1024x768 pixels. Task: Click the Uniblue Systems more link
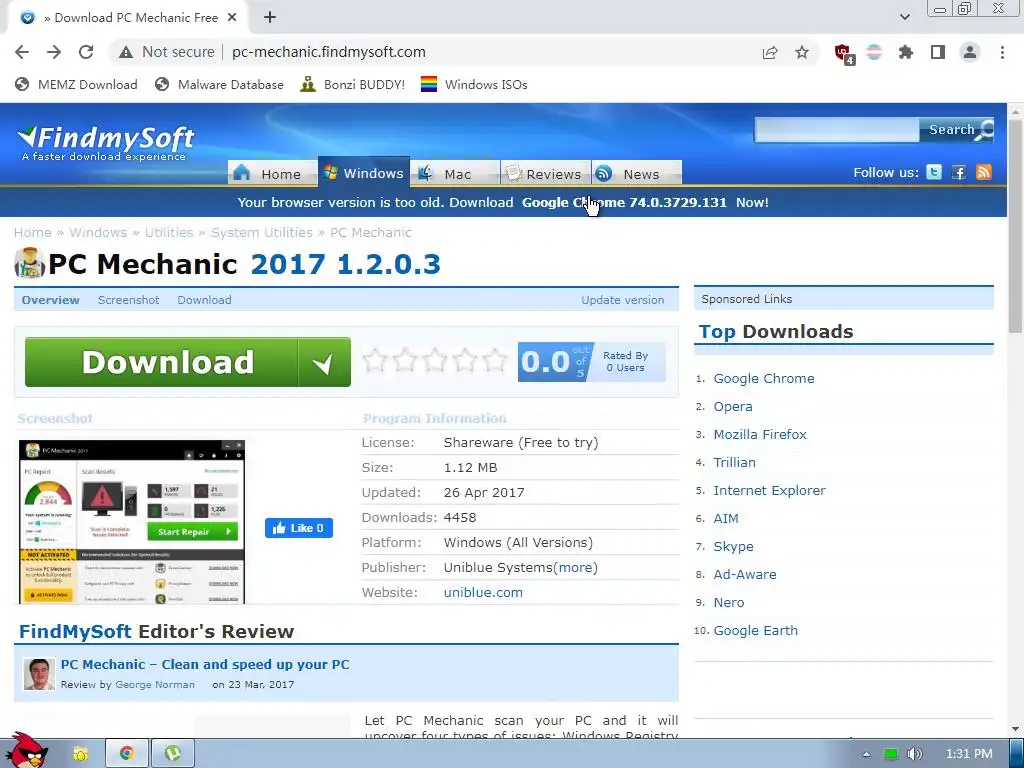pos(575,568)
